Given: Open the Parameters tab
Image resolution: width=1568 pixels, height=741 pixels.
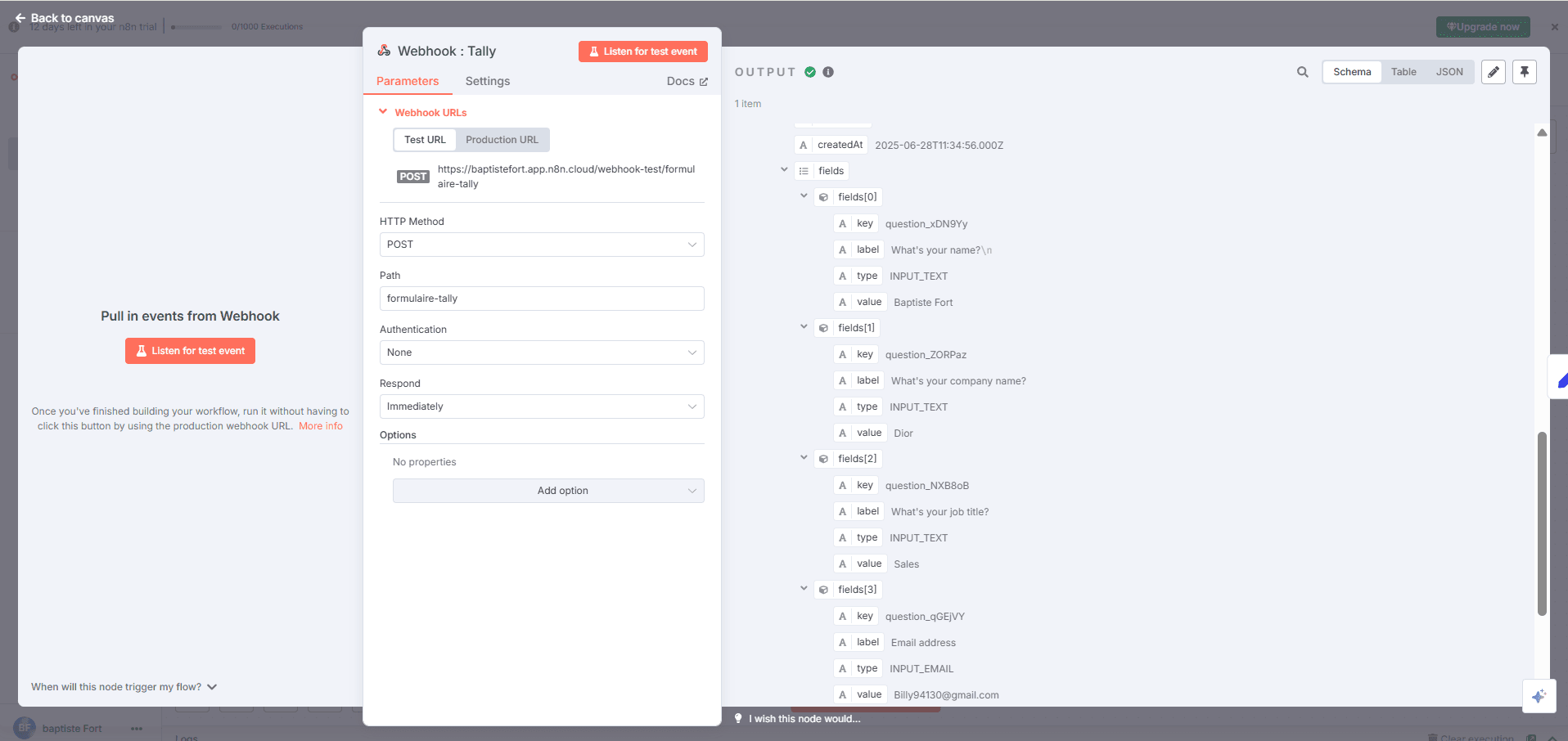Looking at the screenshot, I should (408, 81).
